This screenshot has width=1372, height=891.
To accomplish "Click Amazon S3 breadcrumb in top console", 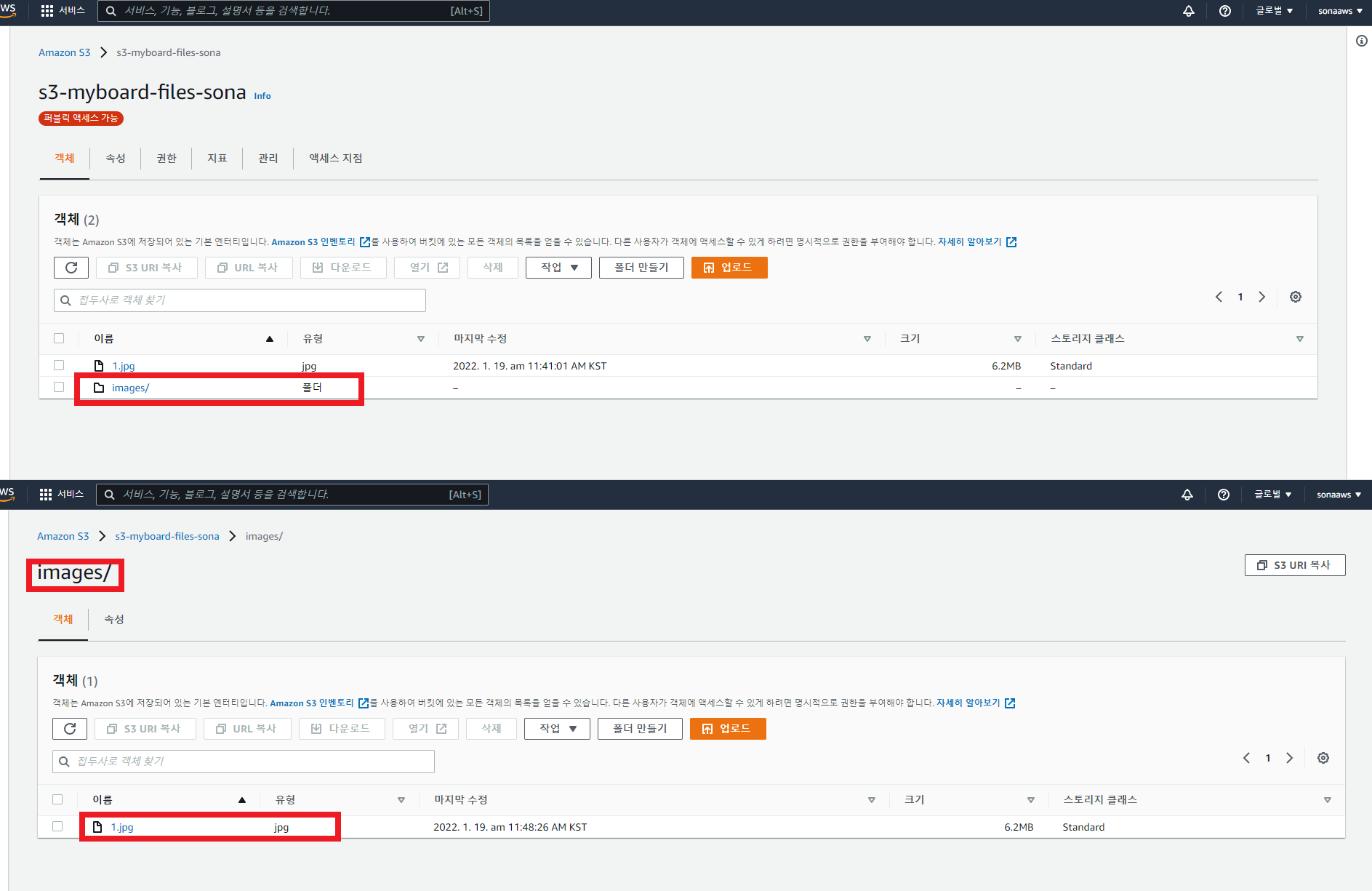I will point(65,52).
